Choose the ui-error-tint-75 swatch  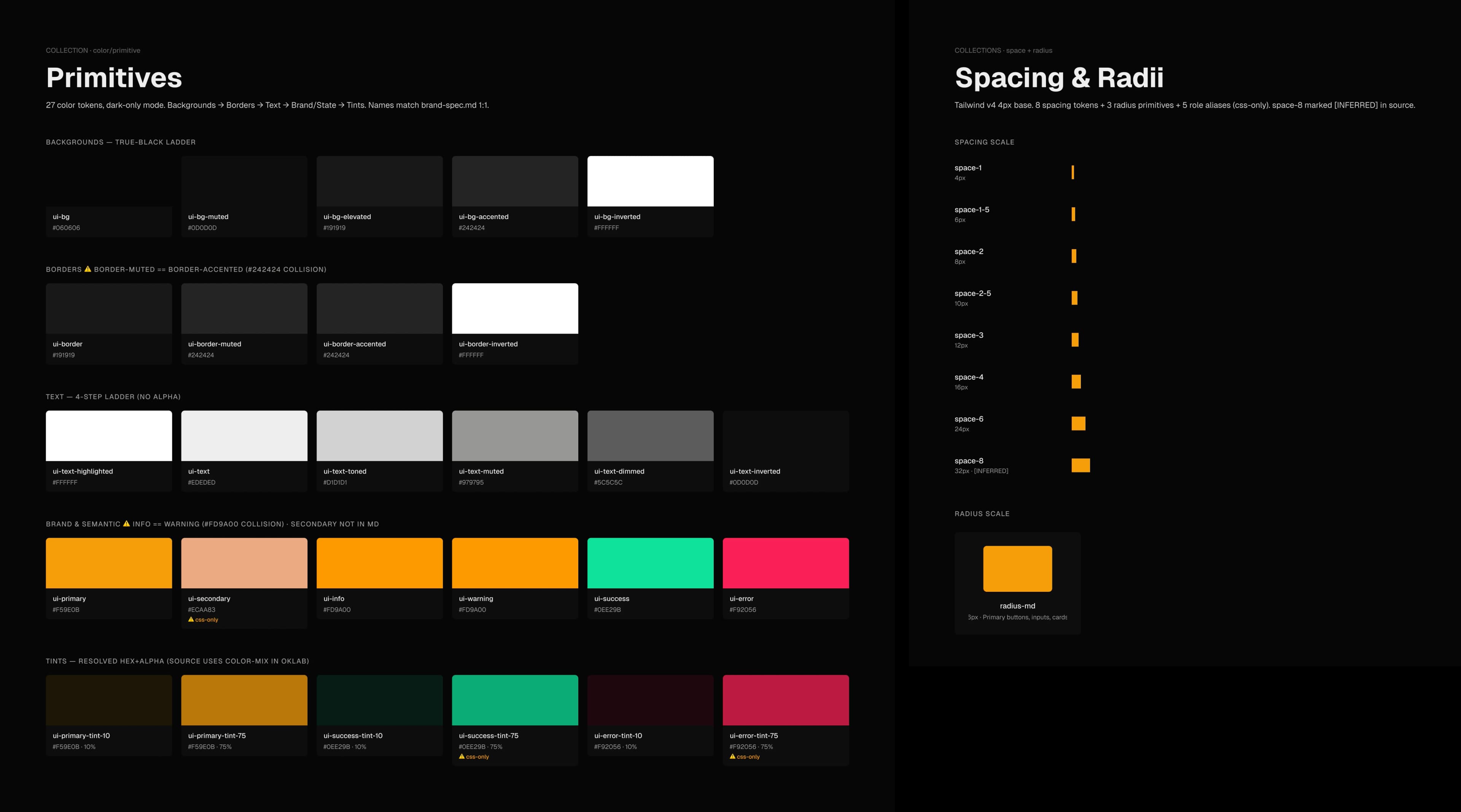coord(786,700)
